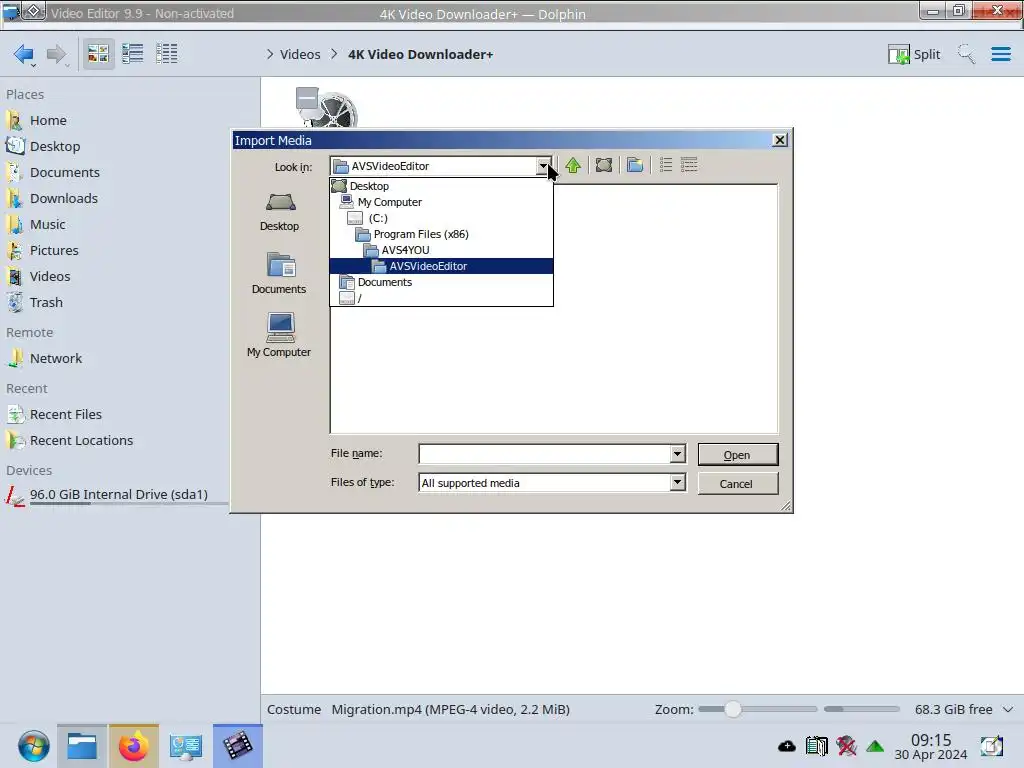Switch Import Media to details view
This screenshot has width=1024, height=768.
(689, 165)
